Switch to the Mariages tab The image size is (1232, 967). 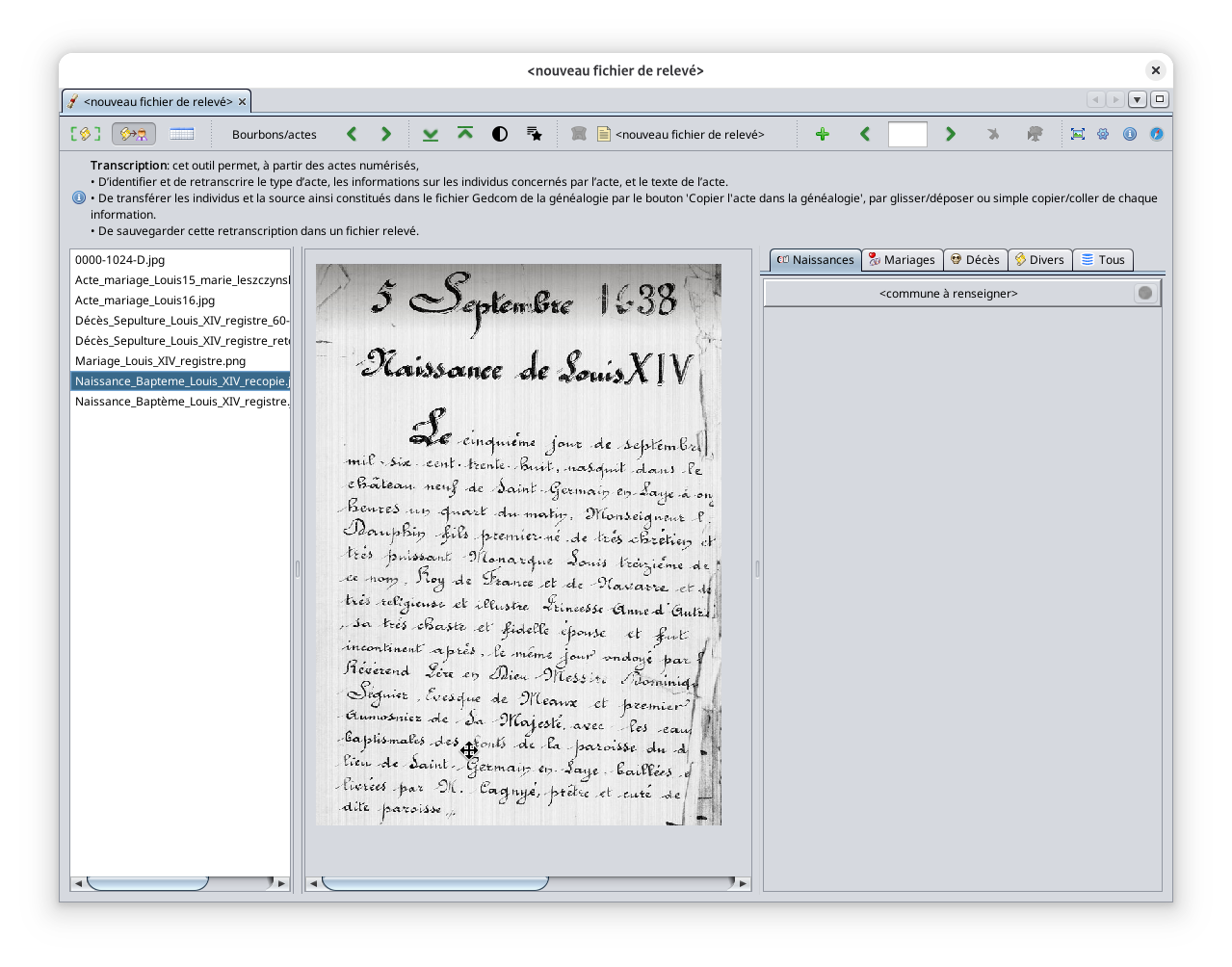pyautogui.click(x=902, y=260)
